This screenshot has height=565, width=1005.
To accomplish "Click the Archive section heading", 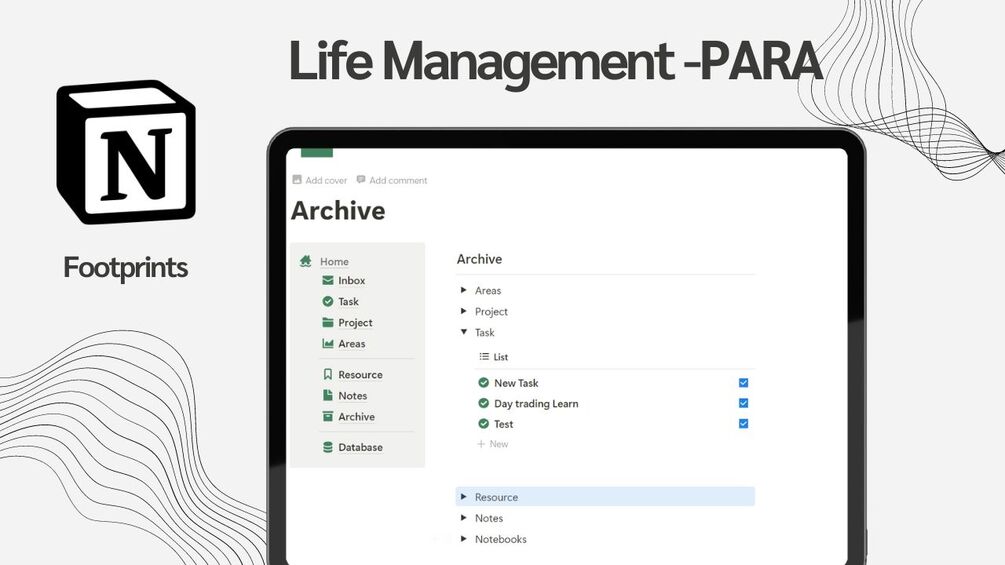I will point(479,259).
